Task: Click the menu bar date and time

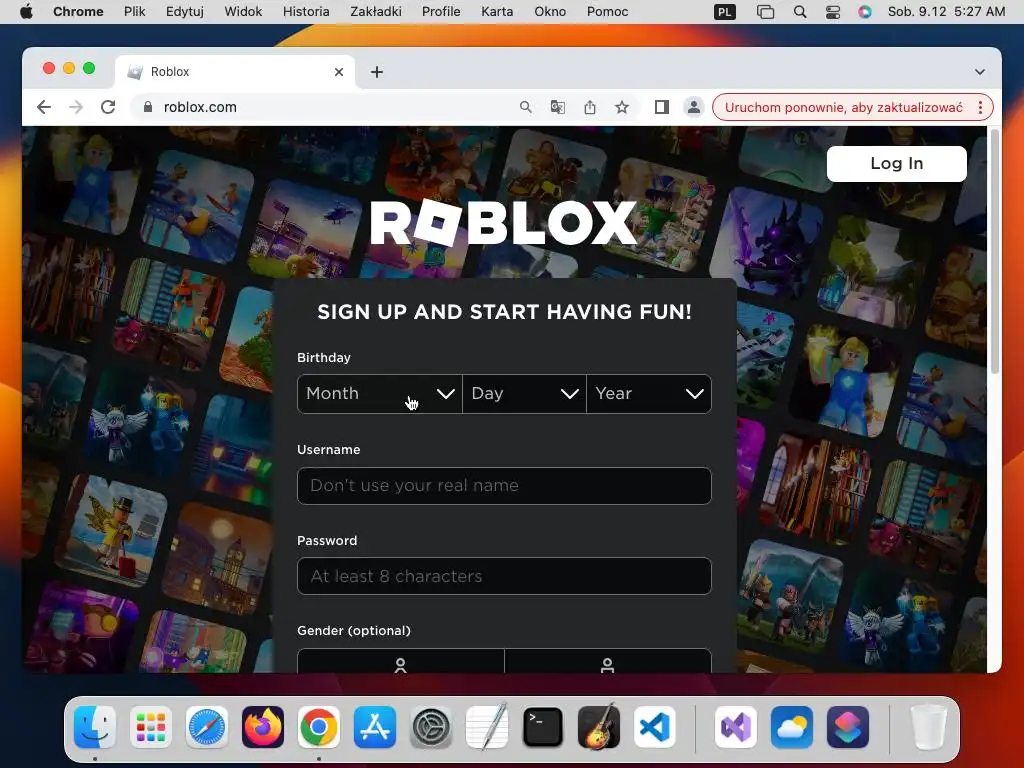Action: coord(946,12)
